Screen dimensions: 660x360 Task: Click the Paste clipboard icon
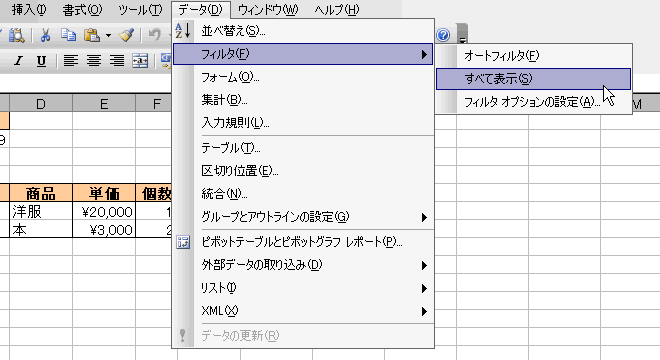pos(92,35)
